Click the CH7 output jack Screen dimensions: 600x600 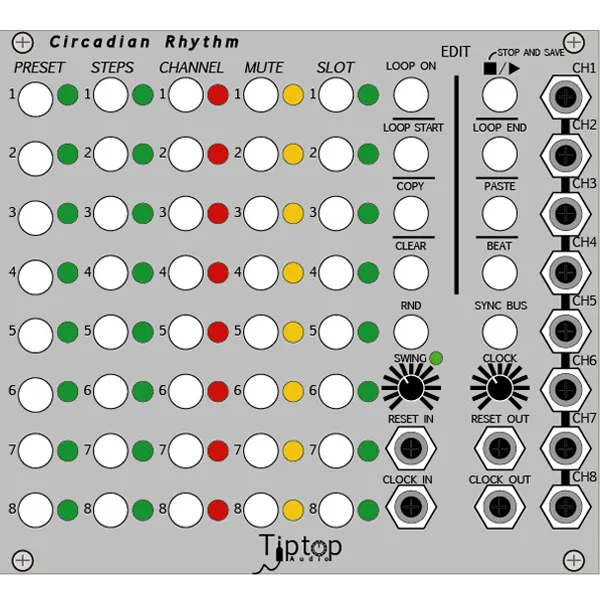(x=566, y=448)
